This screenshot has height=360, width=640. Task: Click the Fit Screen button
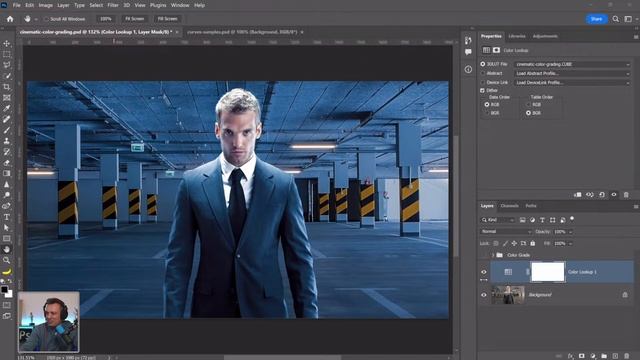134,19
